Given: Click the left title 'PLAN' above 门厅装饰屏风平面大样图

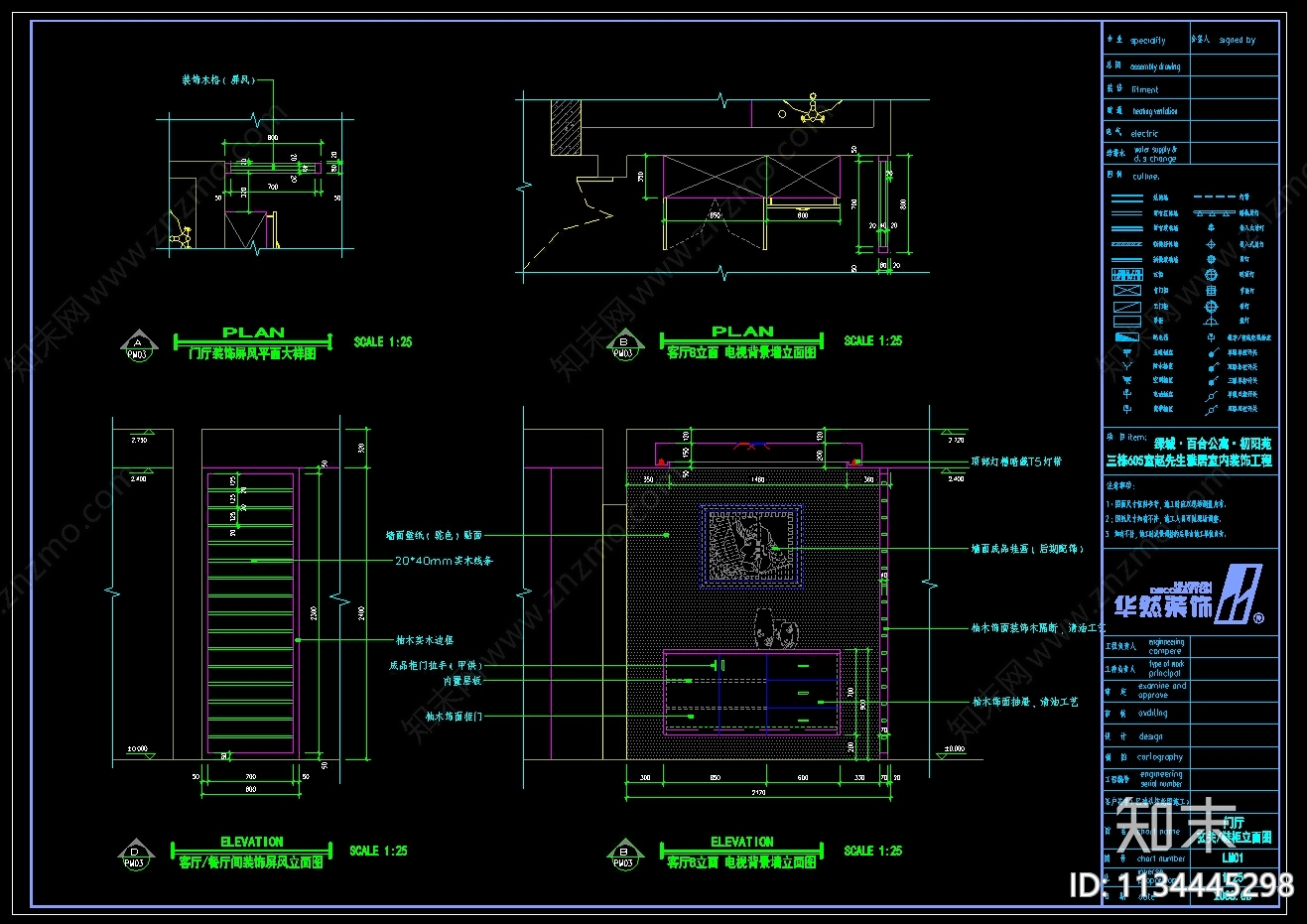Looking at the screenshot, I should [253, 332].
